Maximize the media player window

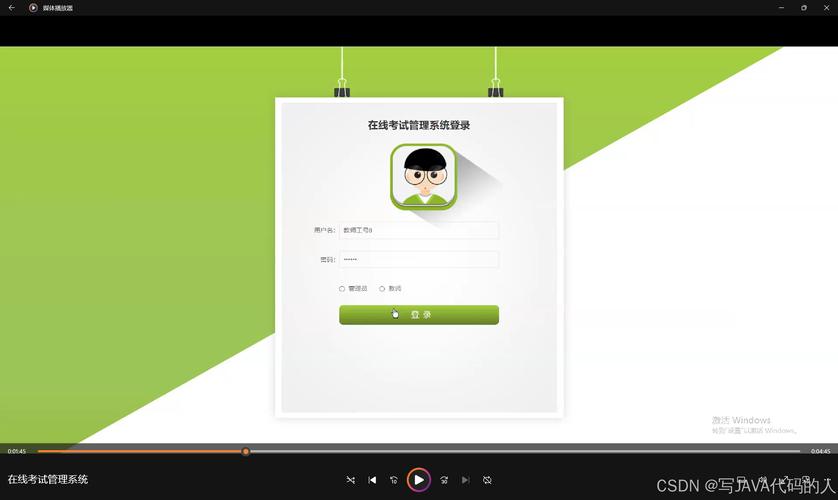[x=803, y=7]
